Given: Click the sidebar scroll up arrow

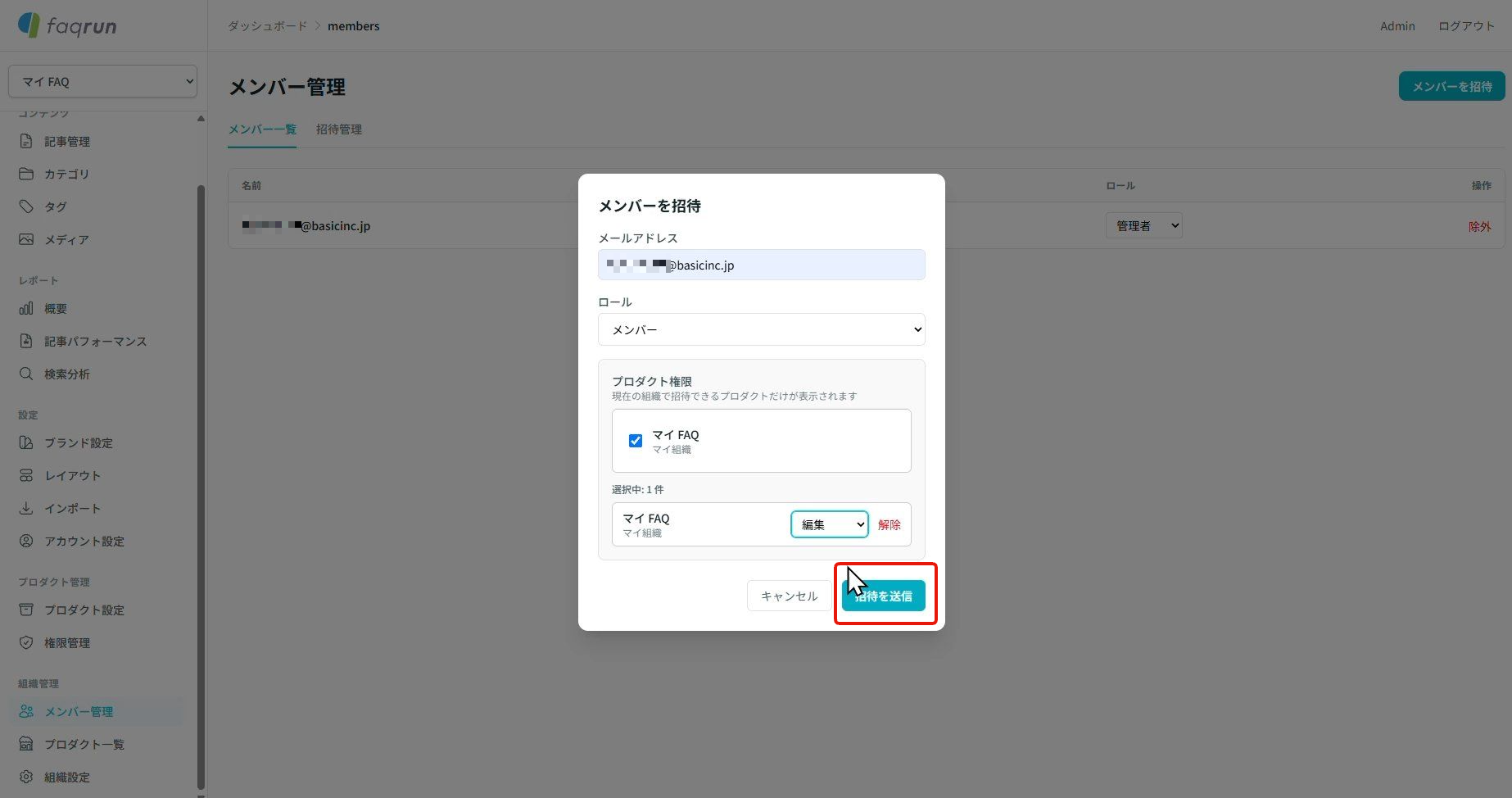Looking at the screenshot, I should pyautogui.click(x=201, y=119).
